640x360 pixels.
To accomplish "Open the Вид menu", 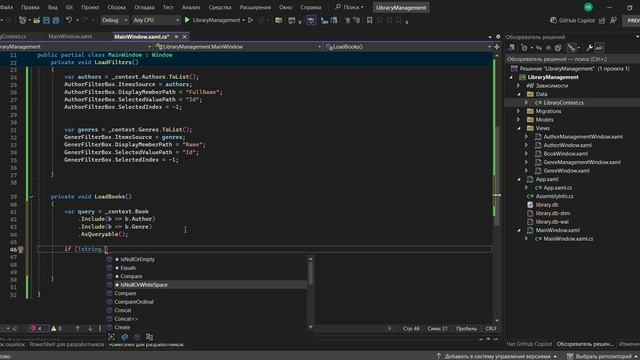I will click(x=53, y=7).
